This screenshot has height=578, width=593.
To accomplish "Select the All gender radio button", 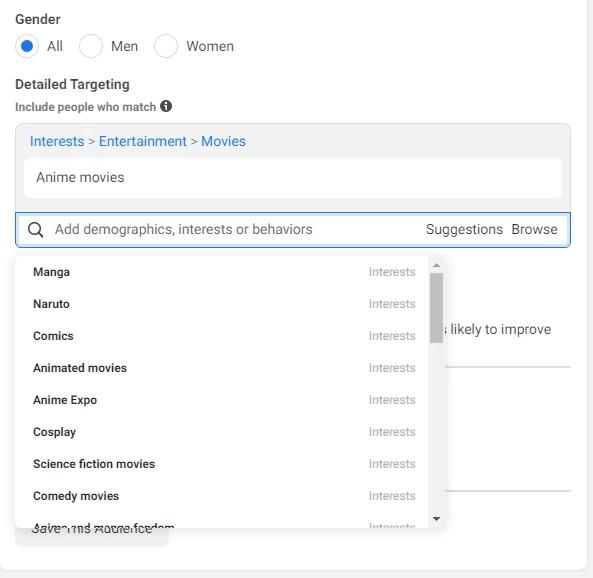I will coord(27,46).
